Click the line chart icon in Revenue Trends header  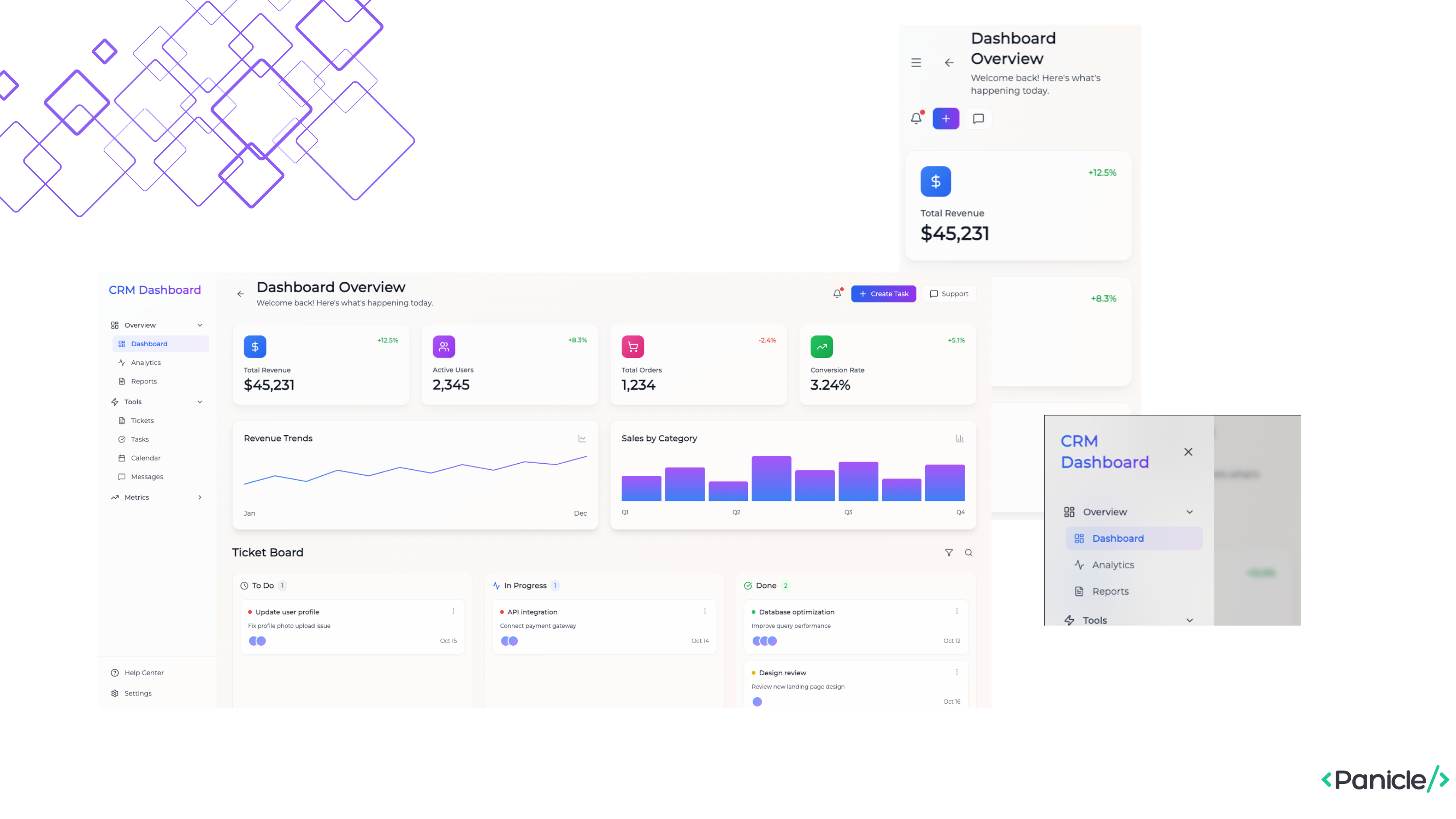coord(582,438)
